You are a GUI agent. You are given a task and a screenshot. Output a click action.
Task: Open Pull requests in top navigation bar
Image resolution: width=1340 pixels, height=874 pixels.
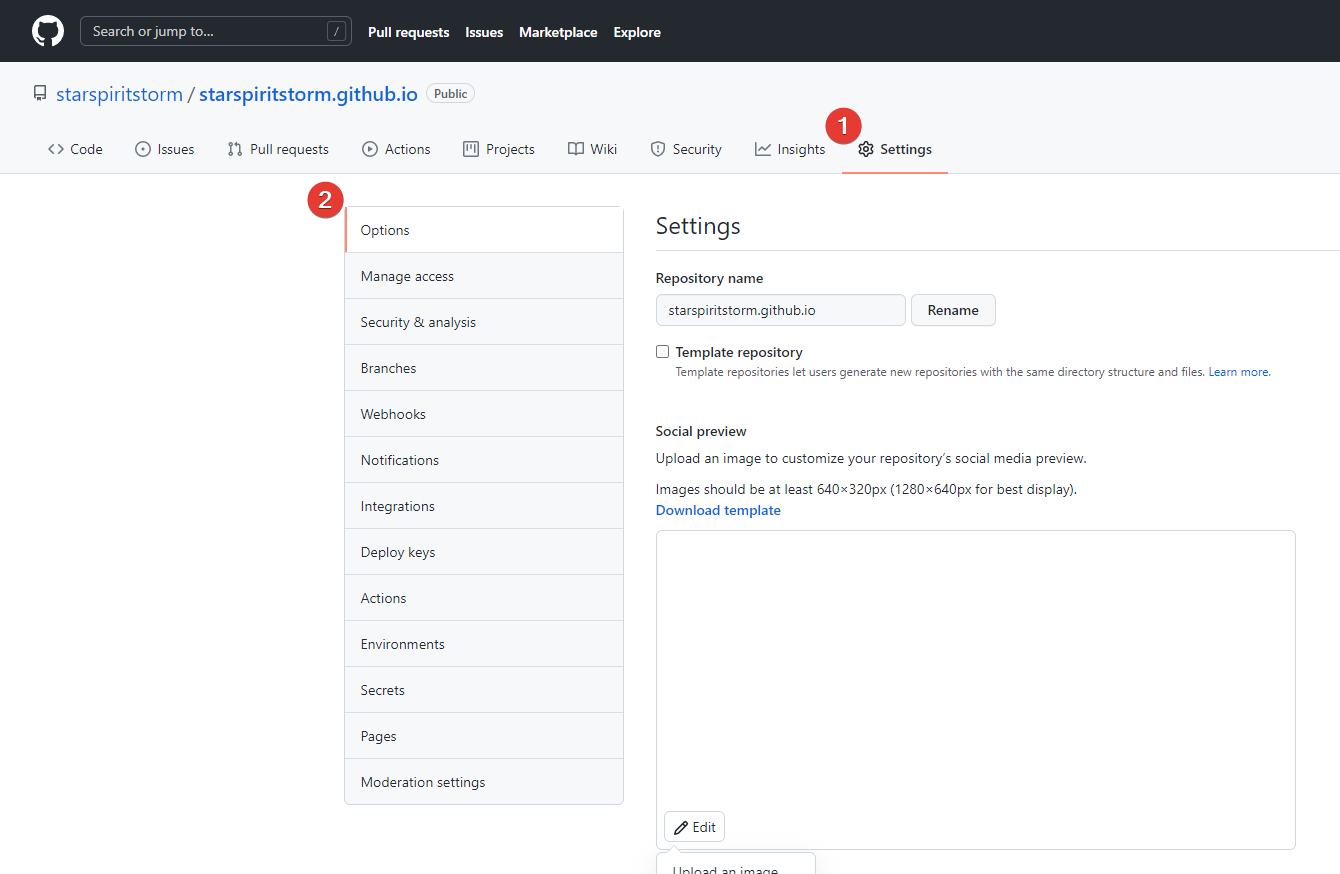point(409,32)
